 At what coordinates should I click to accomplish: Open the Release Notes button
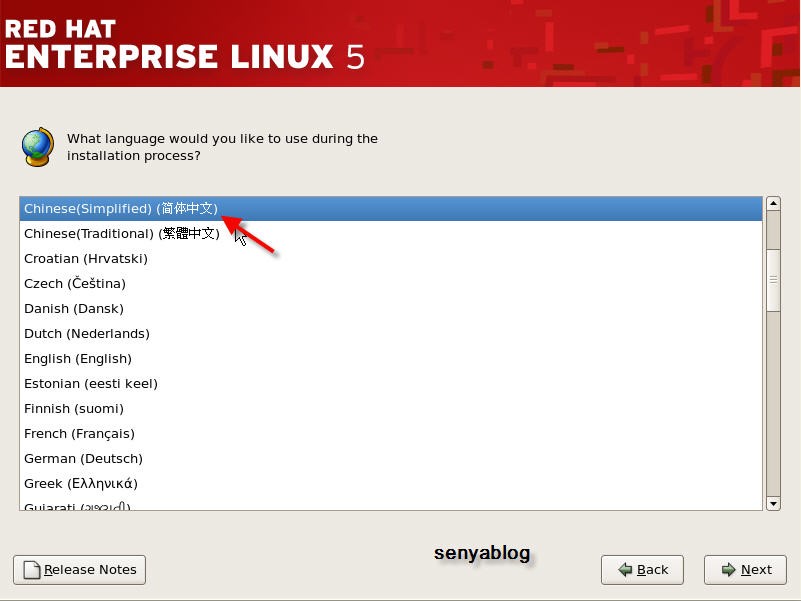pyautogui.click(x=80, y=569)
